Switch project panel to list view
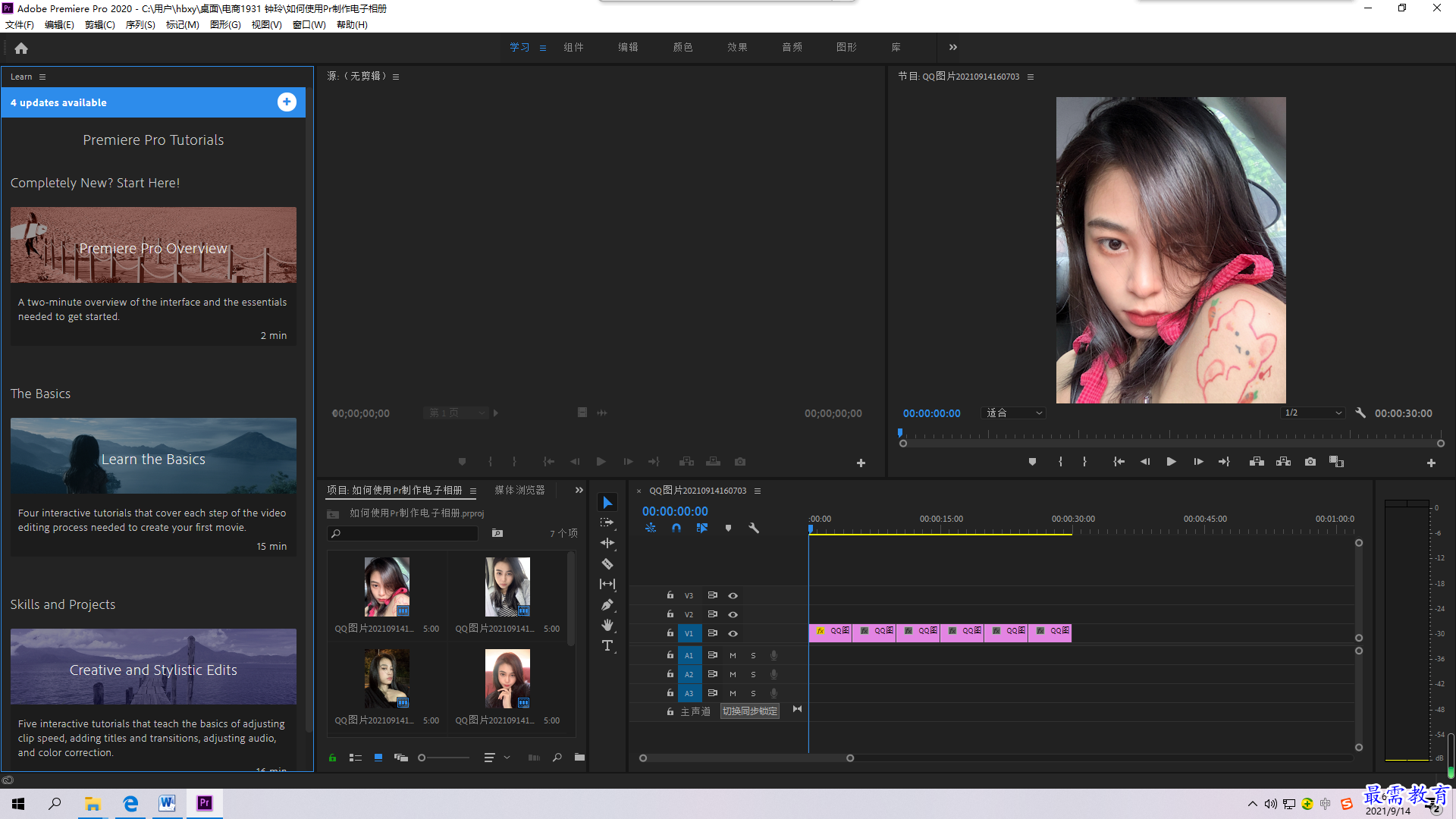This screenshot has width=1456, height=819. pos(355,757)
